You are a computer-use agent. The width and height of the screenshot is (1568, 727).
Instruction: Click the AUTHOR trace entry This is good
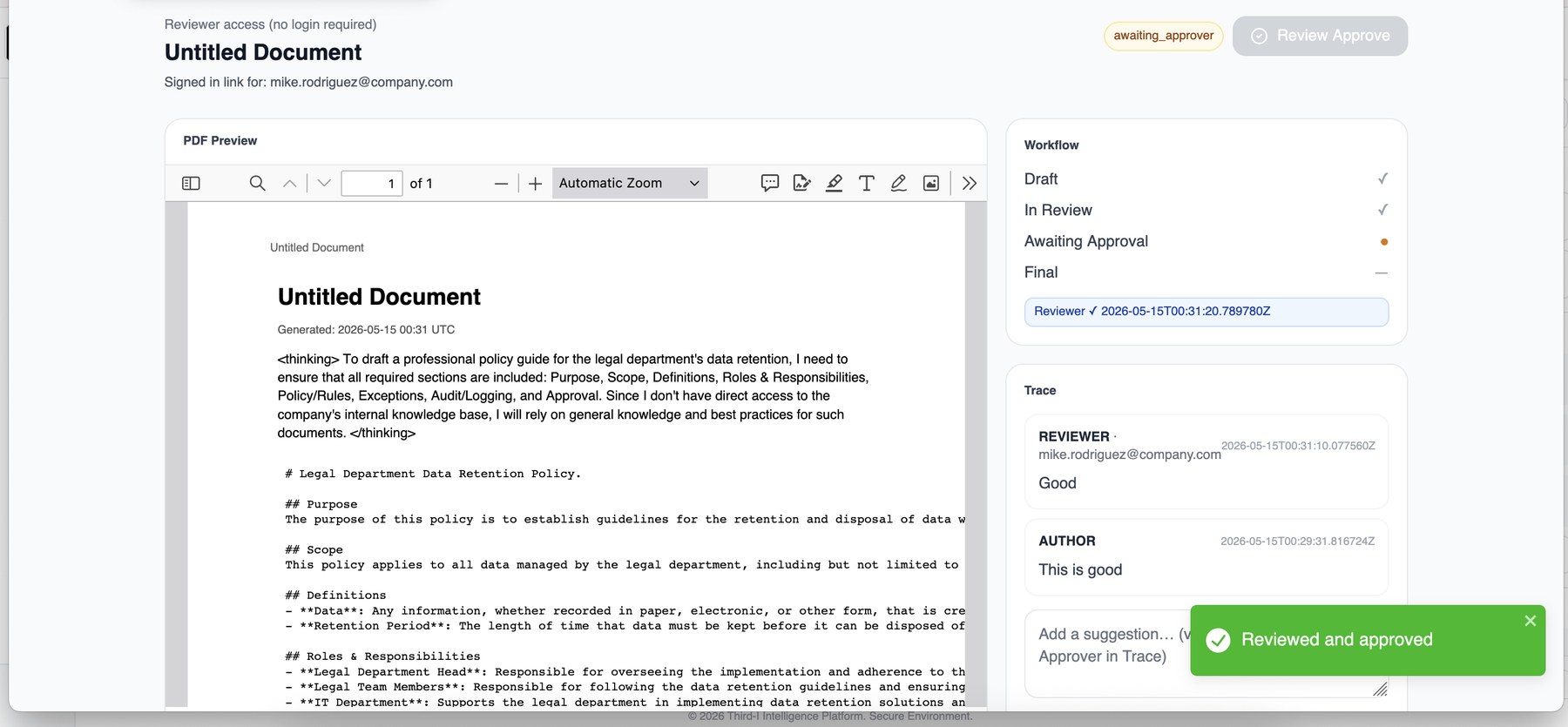click(1080, 569)
